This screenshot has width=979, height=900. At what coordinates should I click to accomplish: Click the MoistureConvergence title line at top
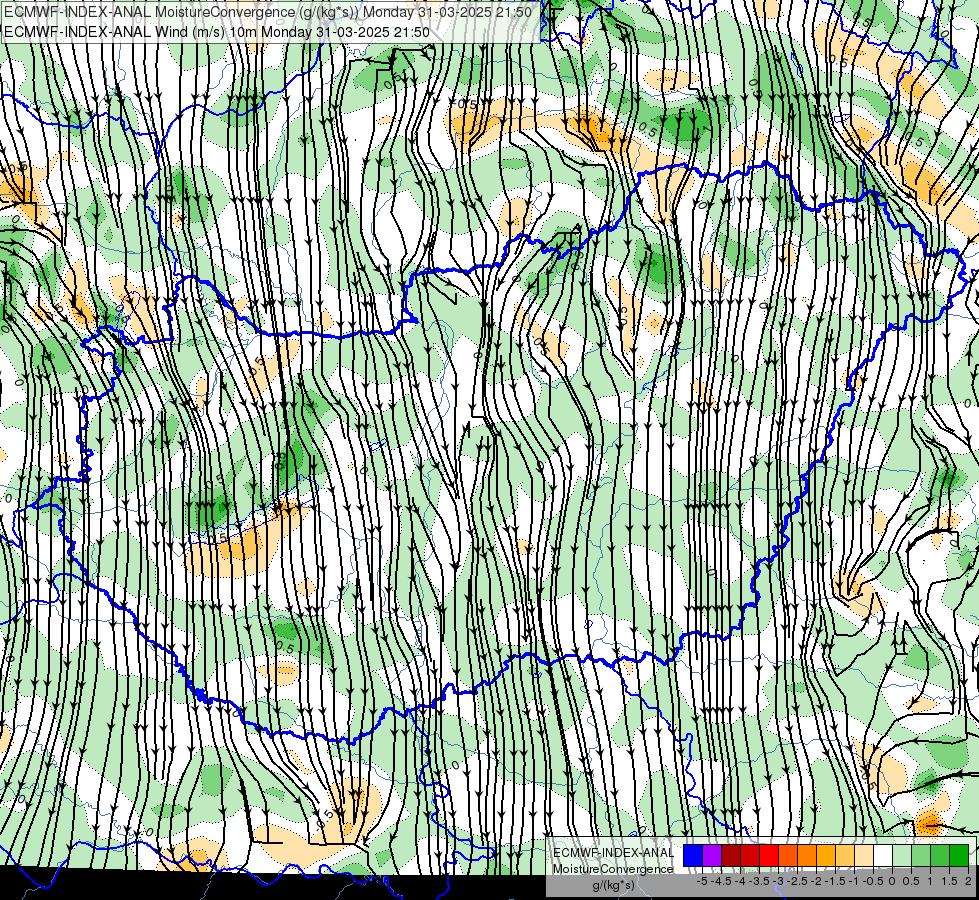268,12
